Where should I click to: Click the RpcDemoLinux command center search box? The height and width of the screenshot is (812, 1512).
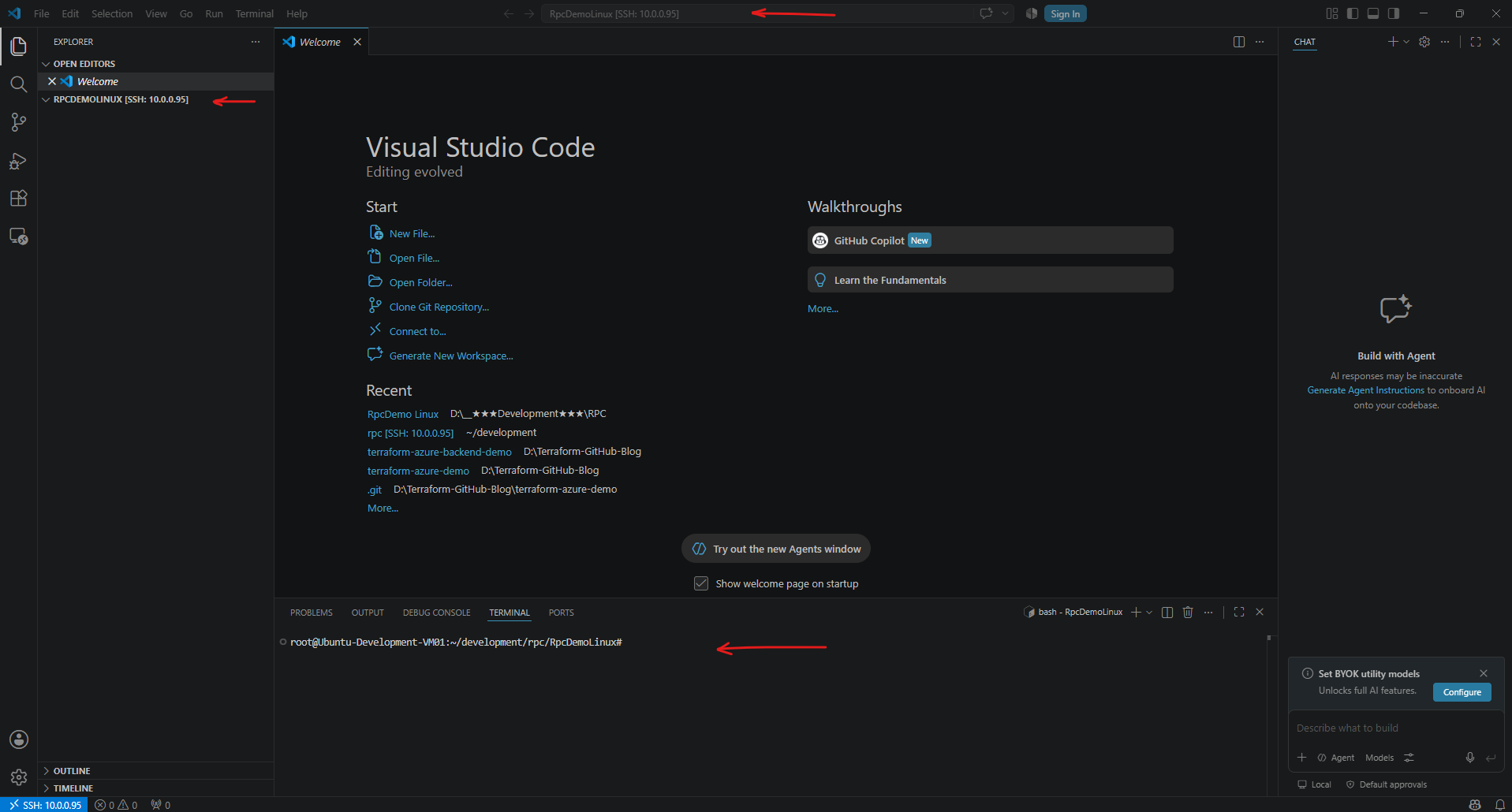(756, 13)
